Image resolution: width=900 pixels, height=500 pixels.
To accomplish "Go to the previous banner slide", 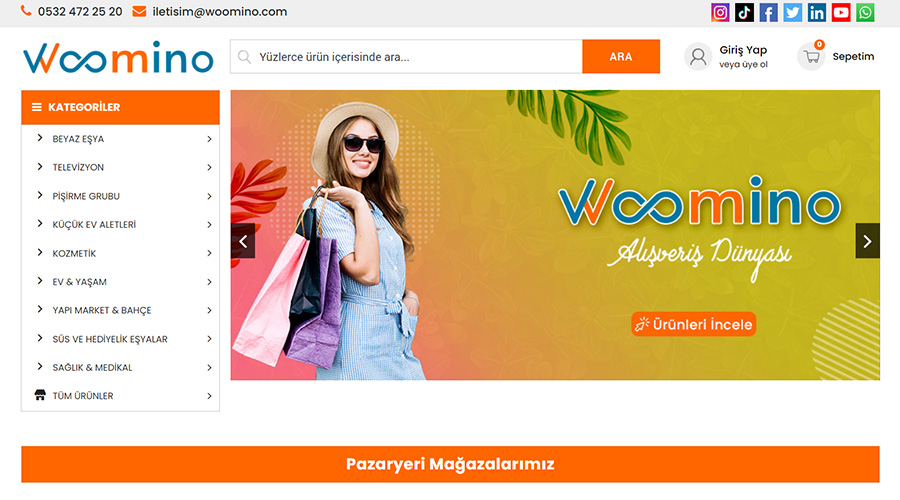I will point(243,241).
